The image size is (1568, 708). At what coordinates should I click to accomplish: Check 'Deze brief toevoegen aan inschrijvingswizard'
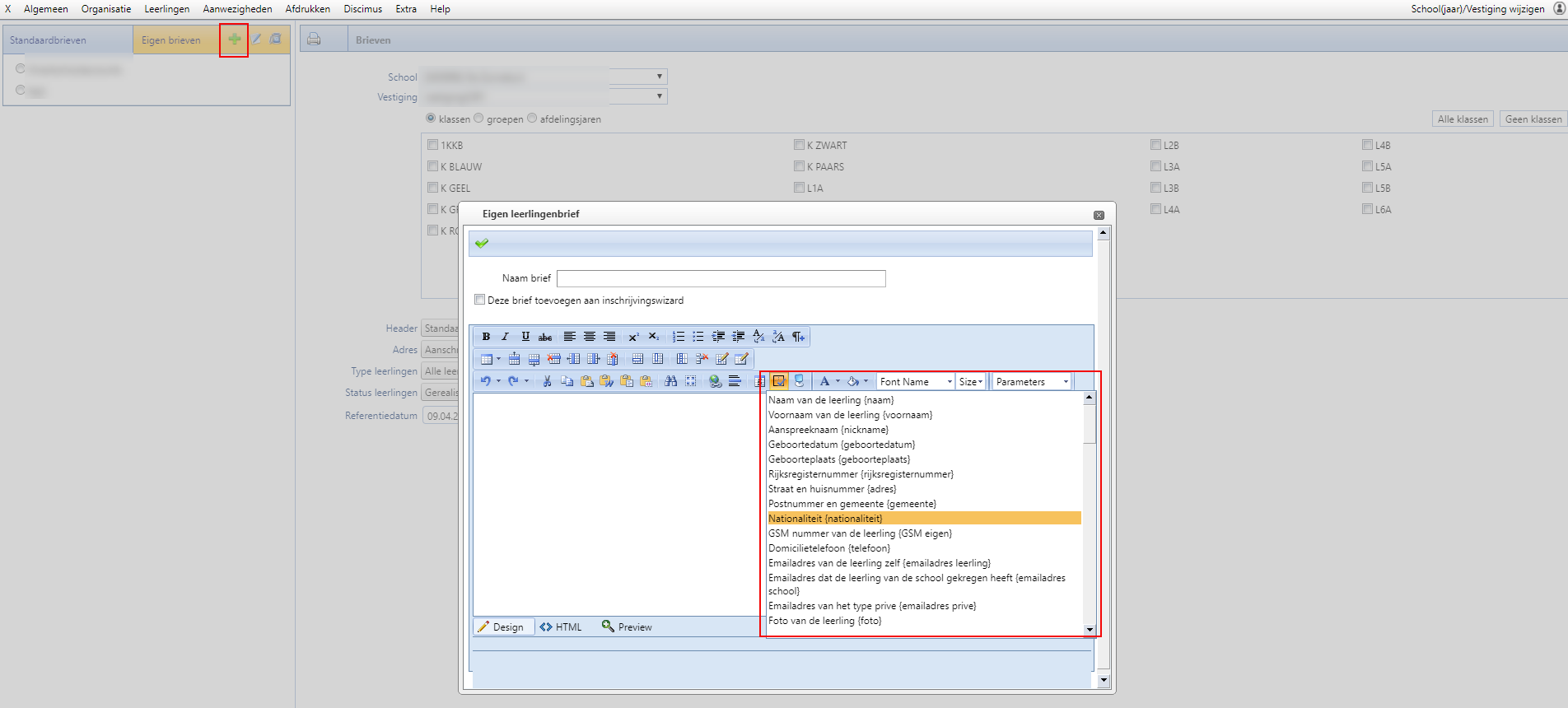(479, 300)
